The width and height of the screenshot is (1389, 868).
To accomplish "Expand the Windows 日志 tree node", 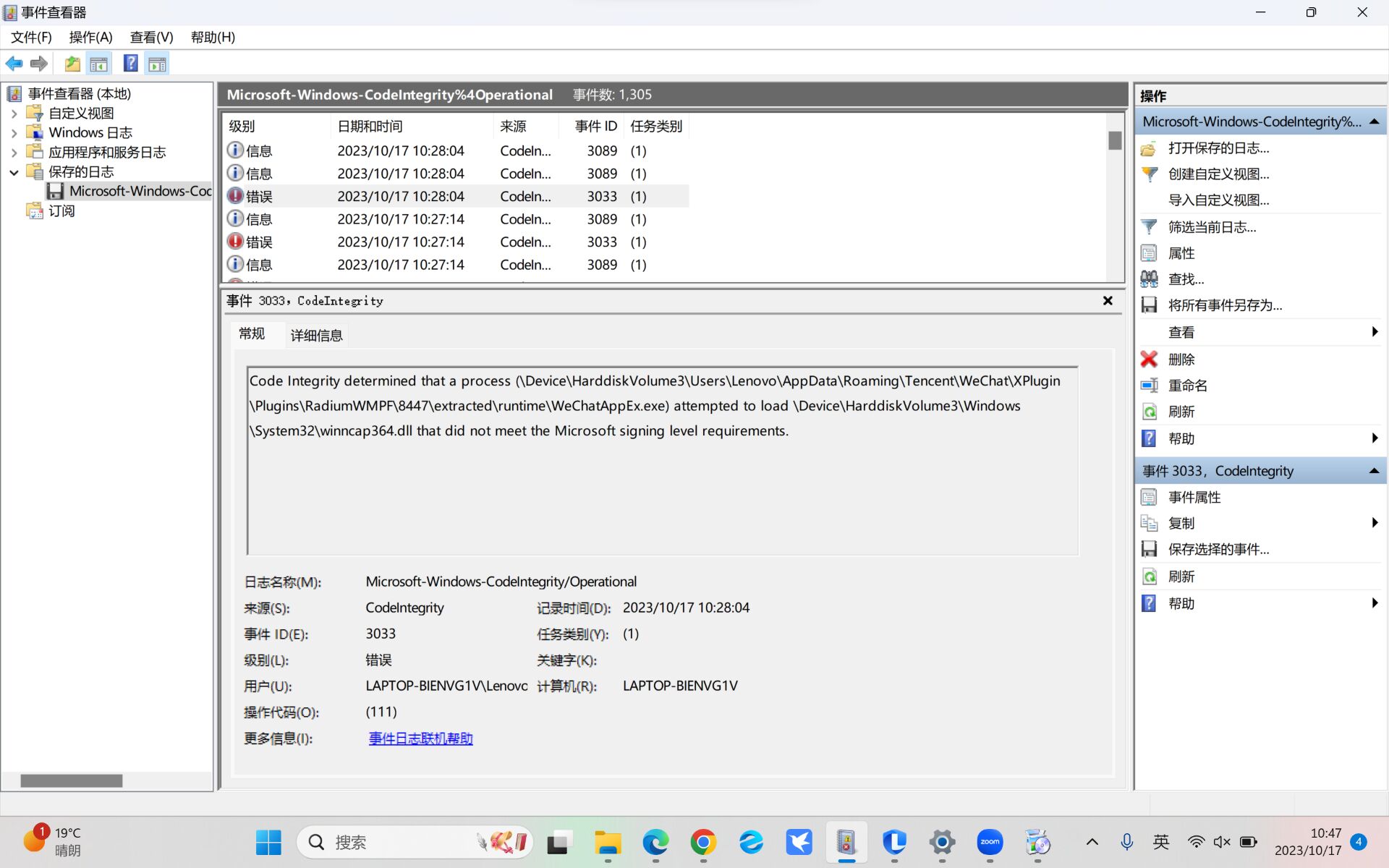I will tap(14, 133).
